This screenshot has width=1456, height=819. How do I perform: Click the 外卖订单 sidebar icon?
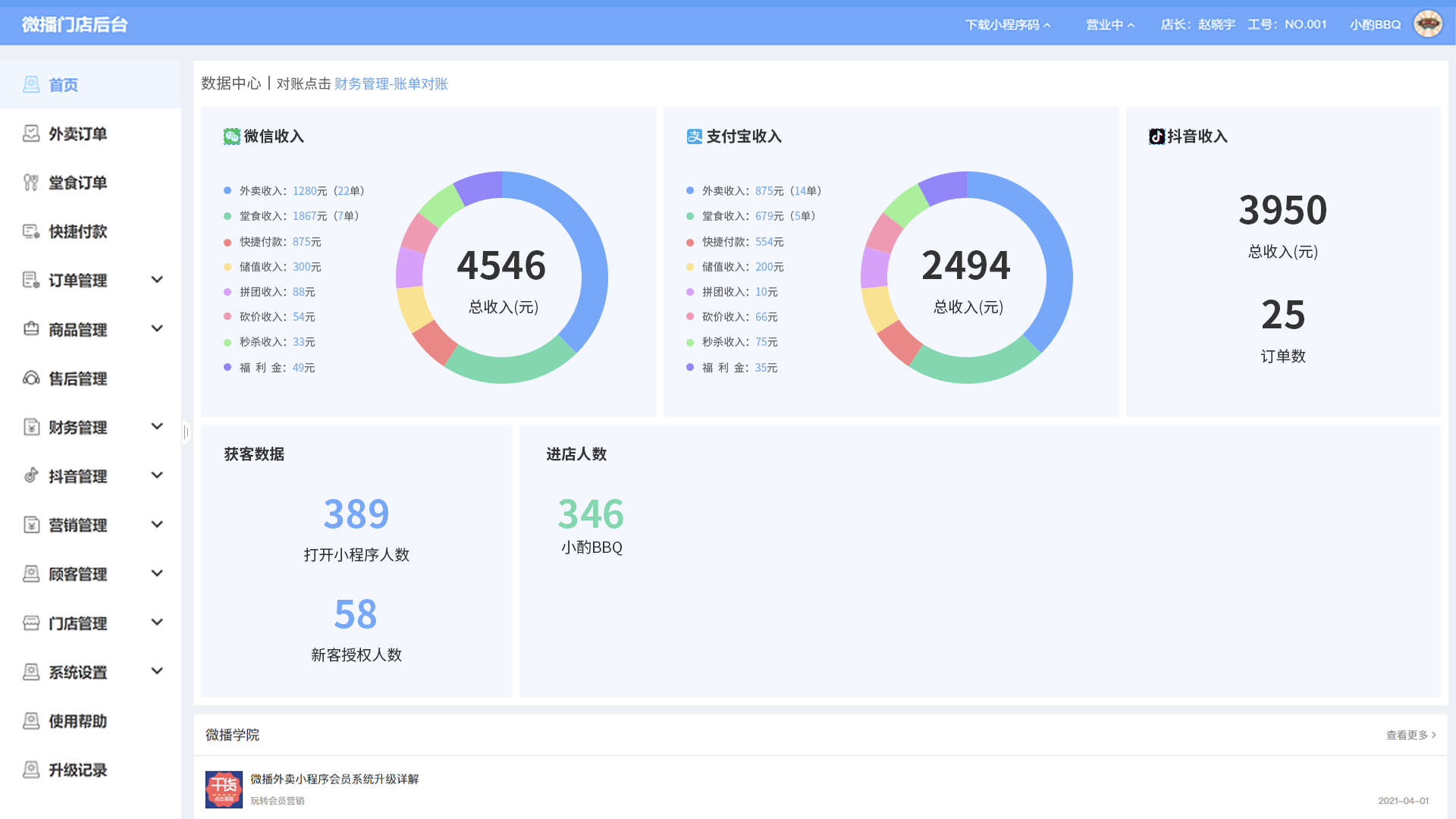pos(31,133)
